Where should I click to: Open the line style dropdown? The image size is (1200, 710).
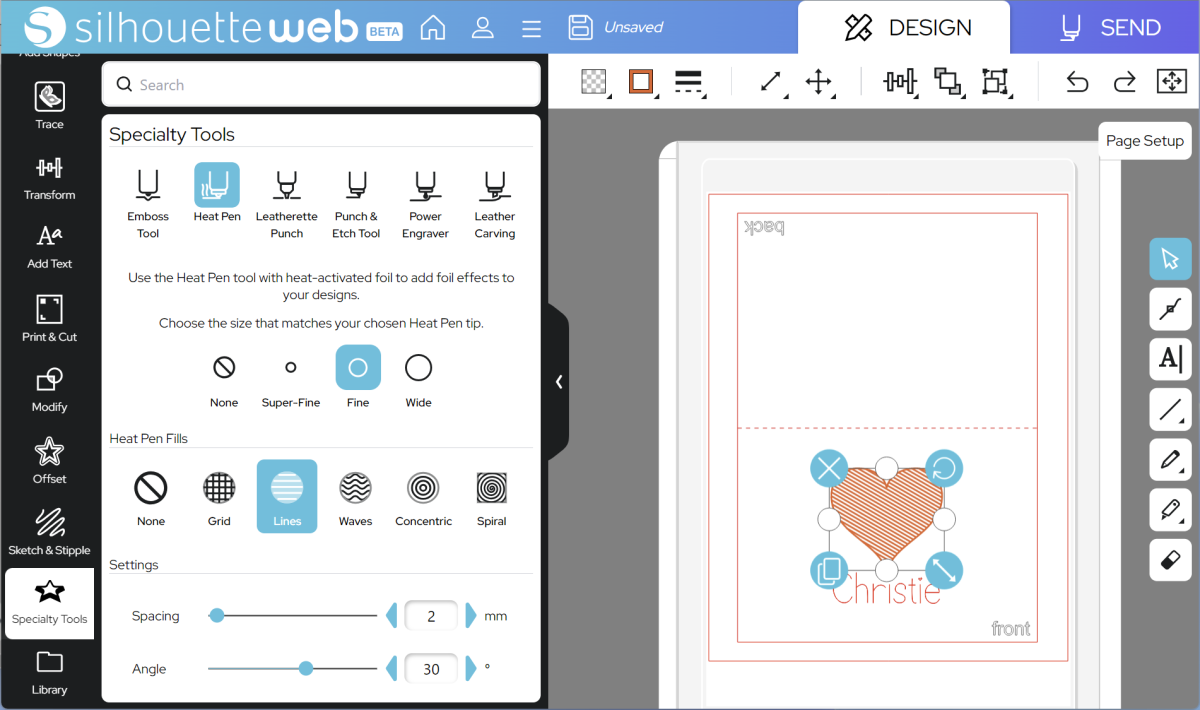[x=689, y=82]
